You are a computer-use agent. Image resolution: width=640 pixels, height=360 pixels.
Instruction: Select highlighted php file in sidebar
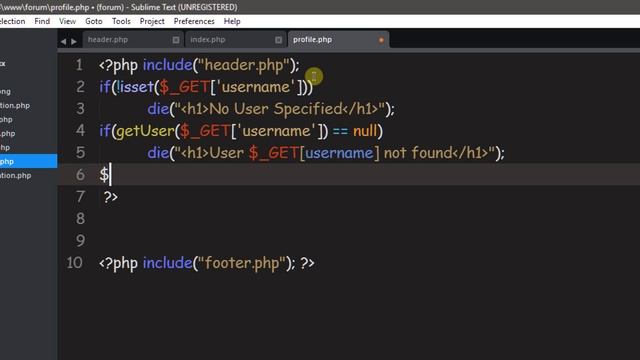click(29, 161)
